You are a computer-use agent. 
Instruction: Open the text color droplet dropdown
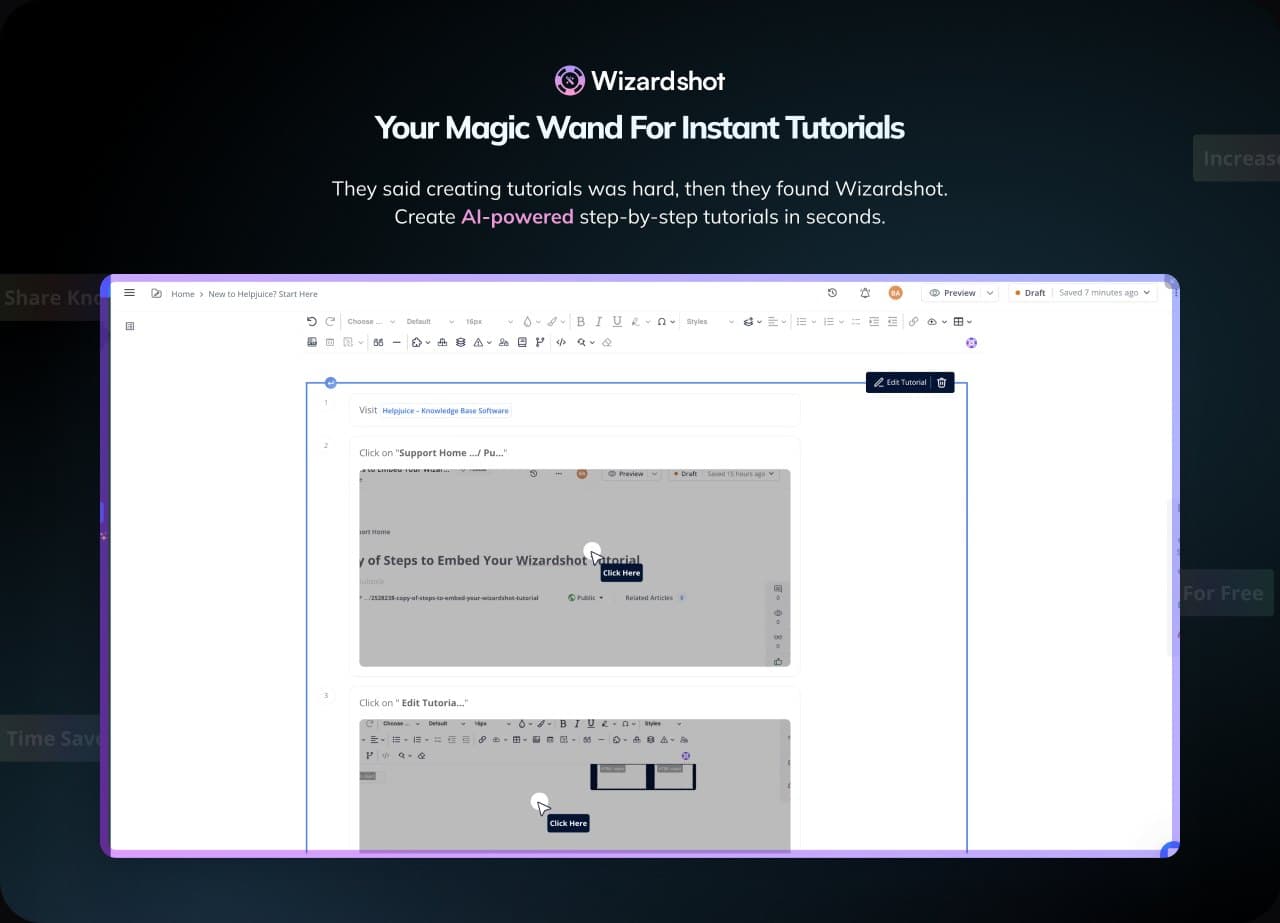531,322
